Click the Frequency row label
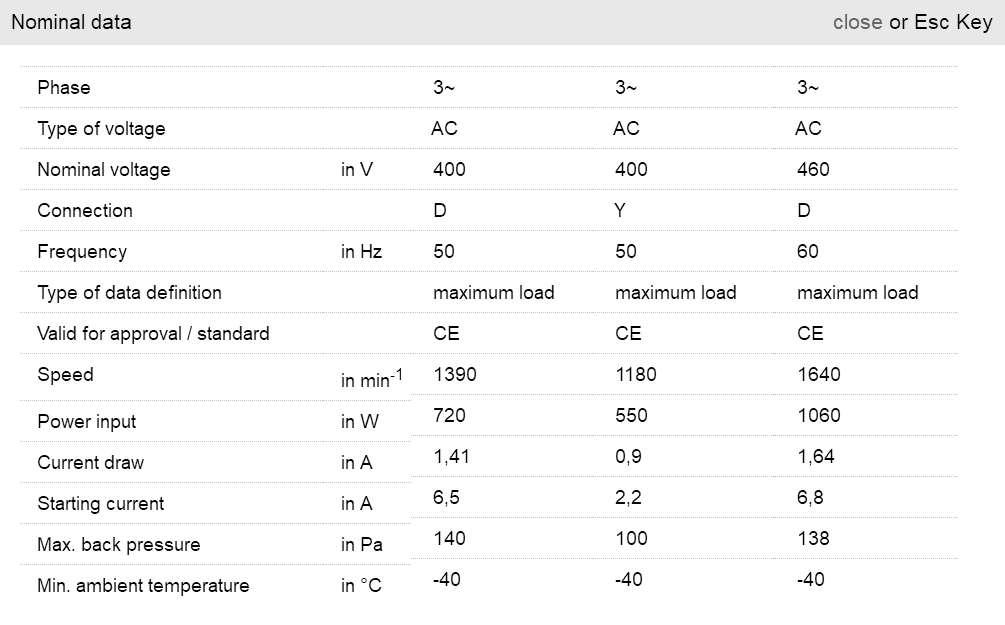This screenshot has height=625, width=1005. click(82, 252)
